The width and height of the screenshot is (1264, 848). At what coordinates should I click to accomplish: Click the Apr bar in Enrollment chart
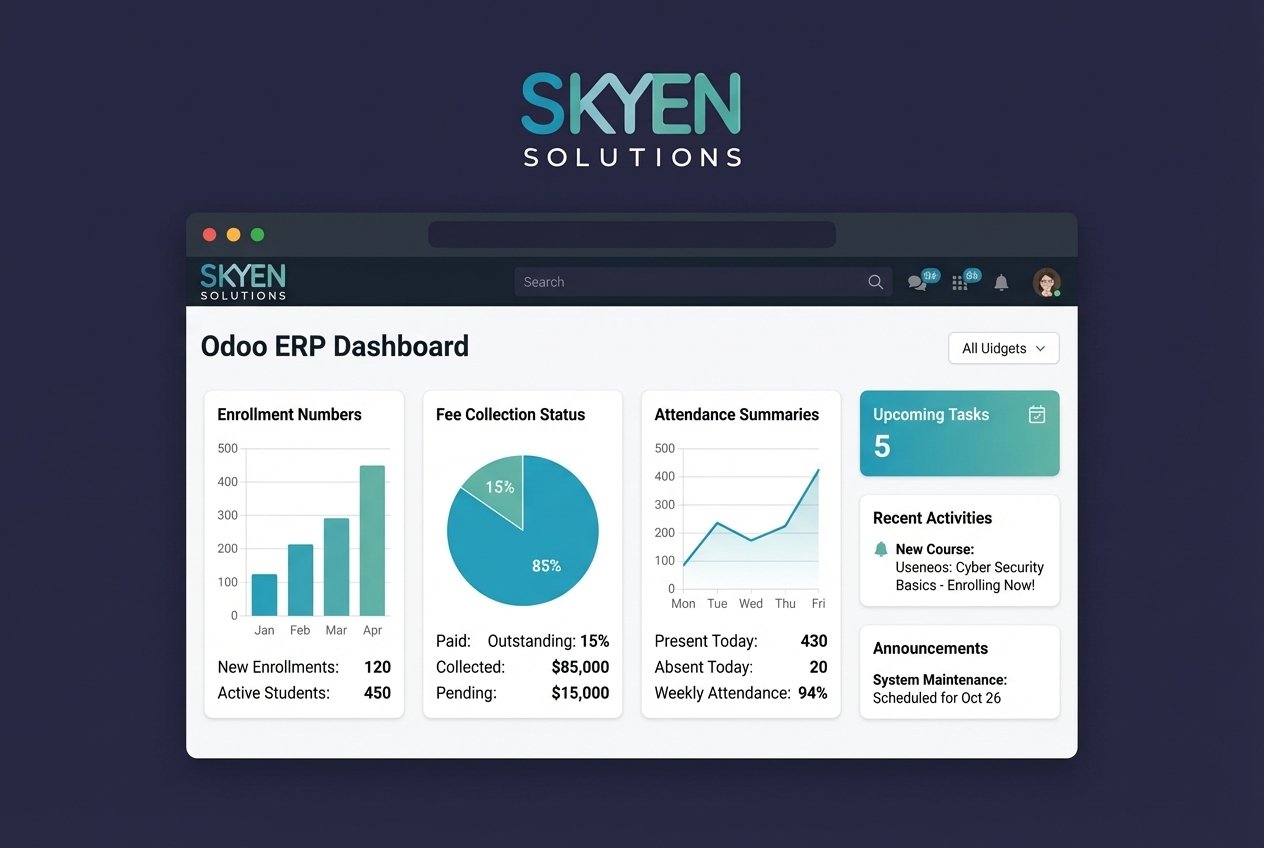372,540
